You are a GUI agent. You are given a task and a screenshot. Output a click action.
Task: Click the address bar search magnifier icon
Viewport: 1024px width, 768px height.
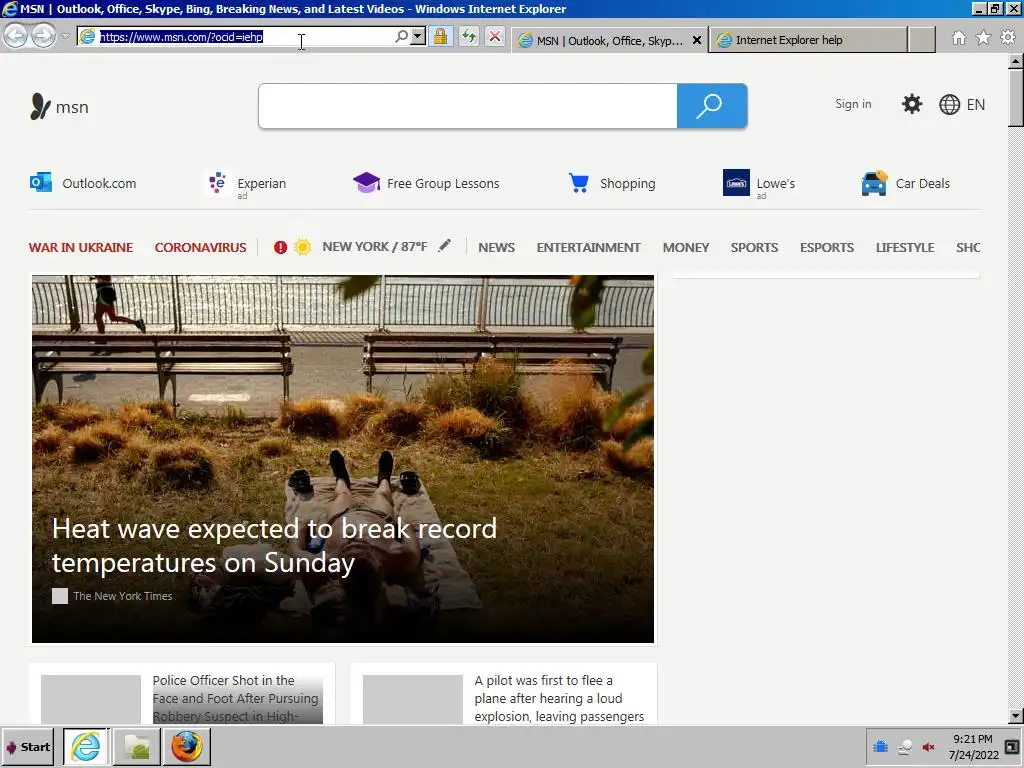pyautogui.click(x=401, y=37)
